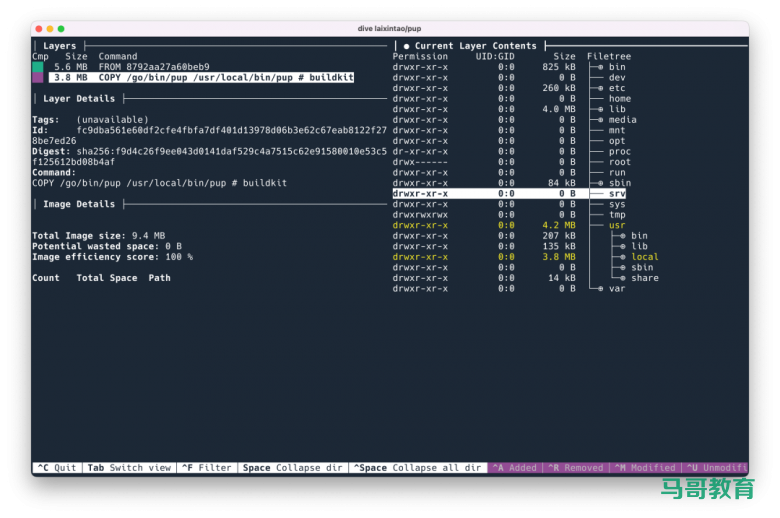Click Potential wasted space 0 B
Image resolution: width=780 pixels, height=518 pixels.
[107, 246]
